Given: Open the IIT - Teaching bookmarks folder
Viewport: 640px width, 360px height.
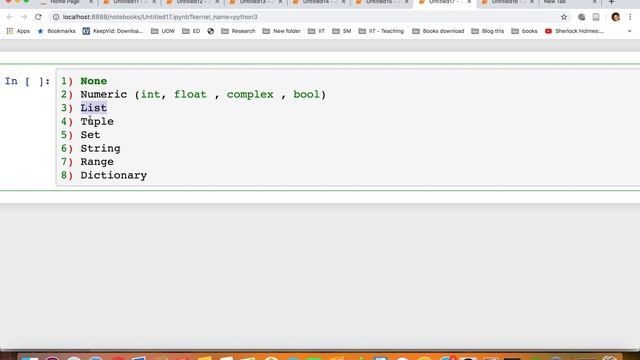Looking at the screenshot, I should 381,31.
